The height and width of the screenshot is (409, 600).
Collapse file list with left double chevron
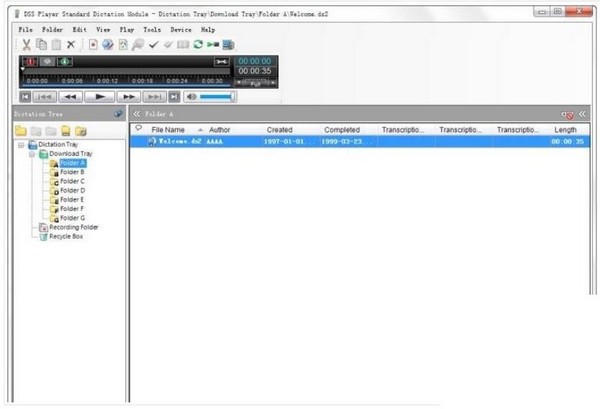137,114
